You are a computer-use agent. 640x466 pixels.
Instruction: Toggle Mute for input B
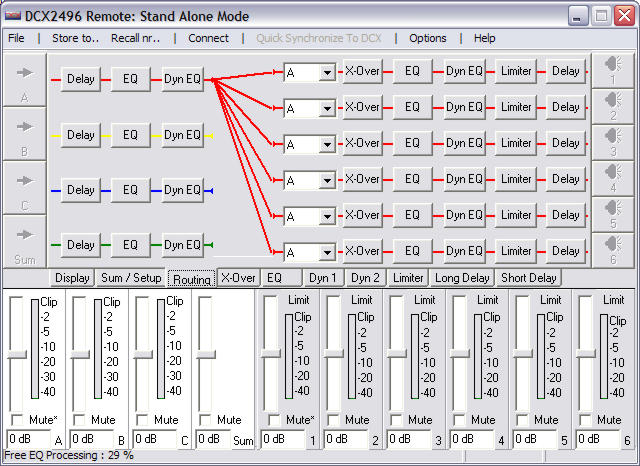(x=79, y=419)
